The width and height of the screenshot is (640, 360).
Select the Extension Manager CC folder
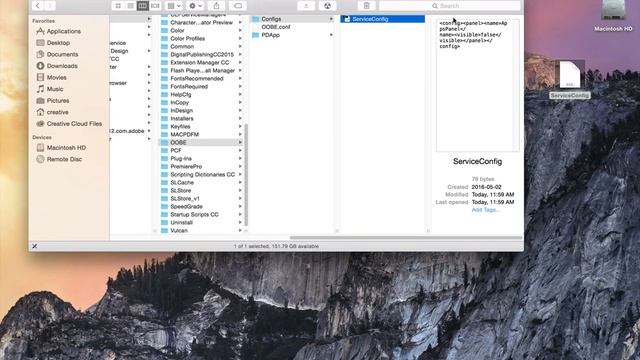(x=200, y=62)
